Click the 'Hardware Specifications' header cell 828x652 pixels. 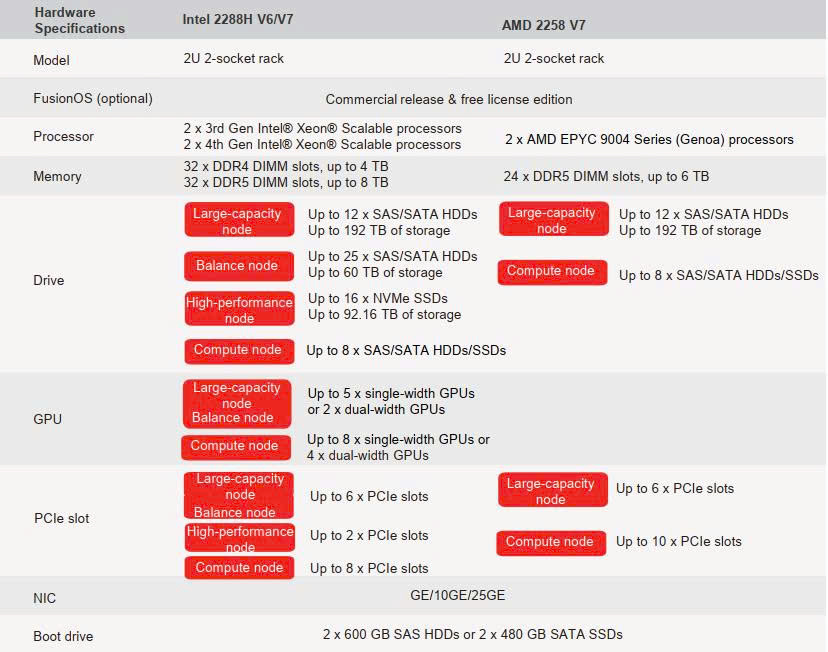(80, 20)
